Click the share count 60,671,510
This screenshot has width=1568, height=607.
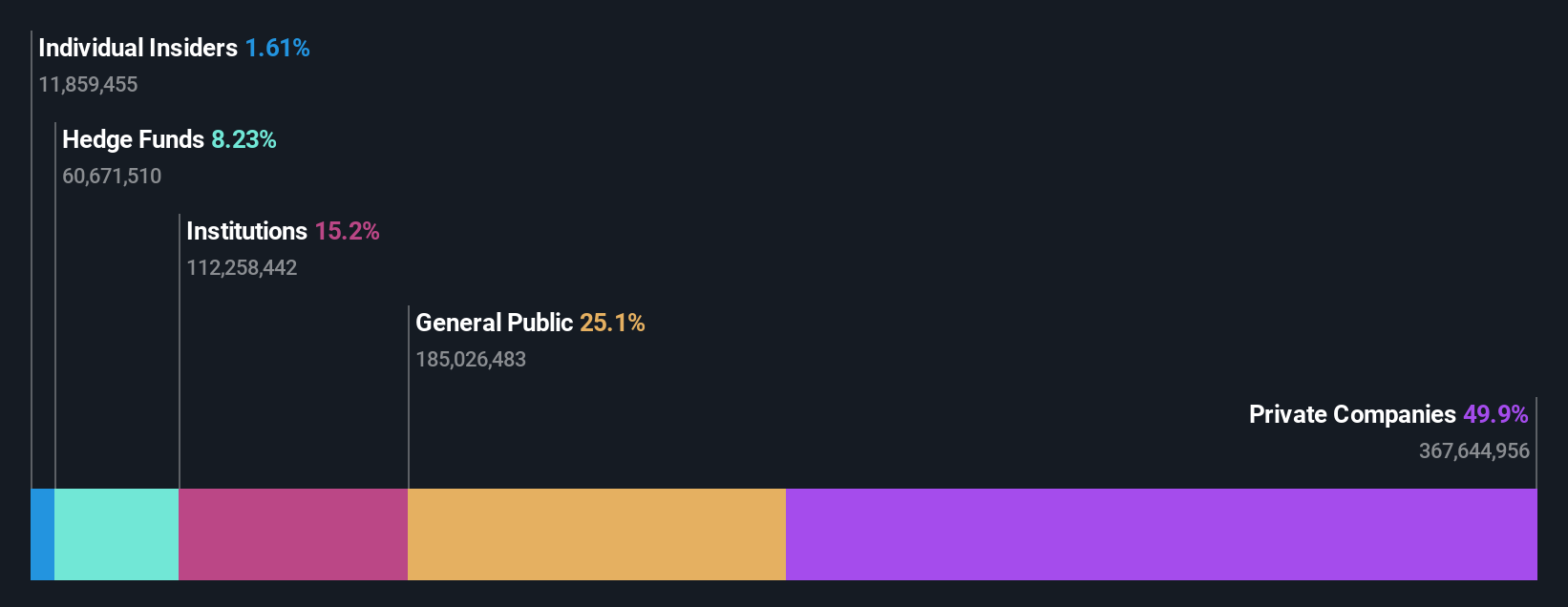click(112, 176)
